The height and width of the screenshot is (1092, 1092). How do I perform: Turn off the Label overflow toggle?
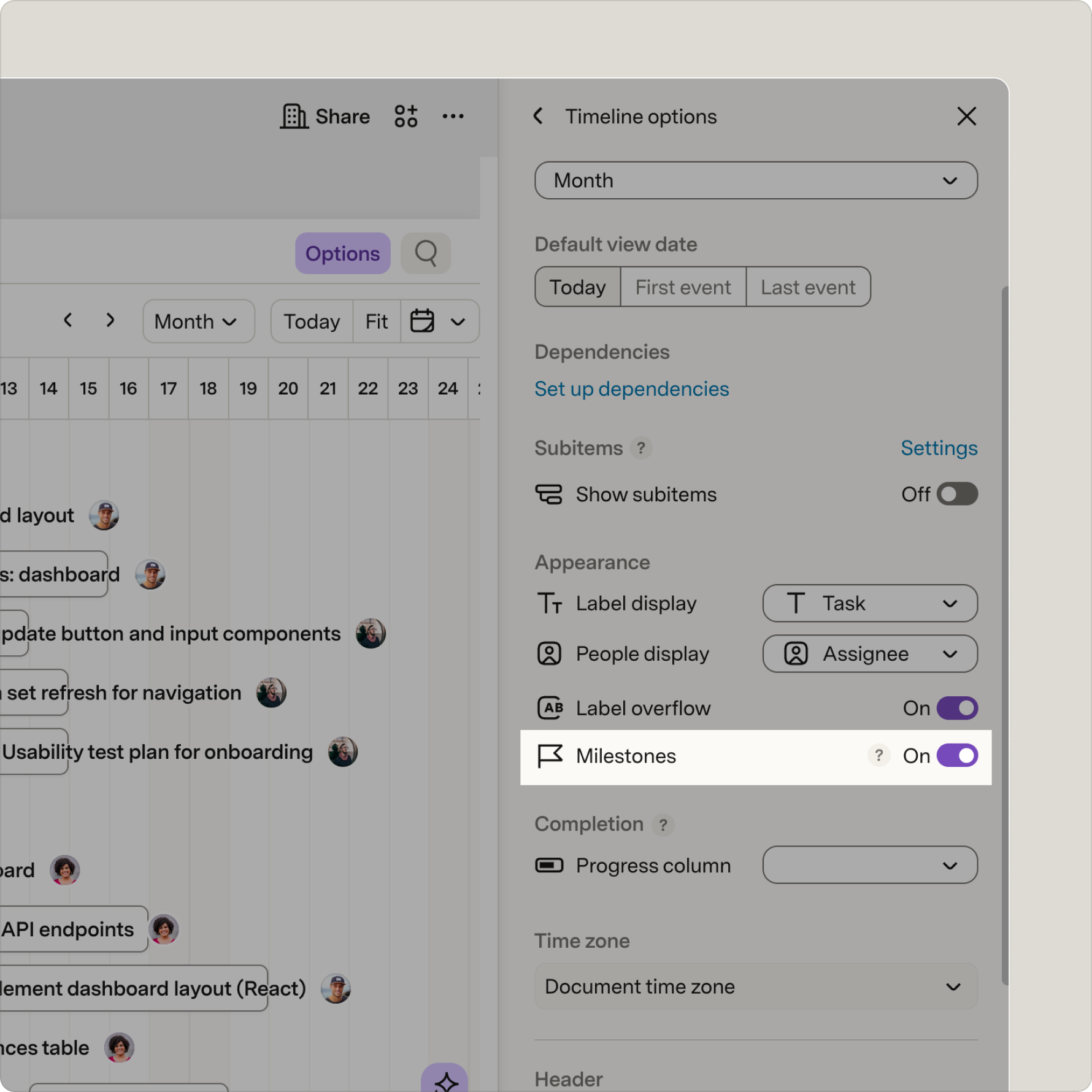tap(957, 708)
